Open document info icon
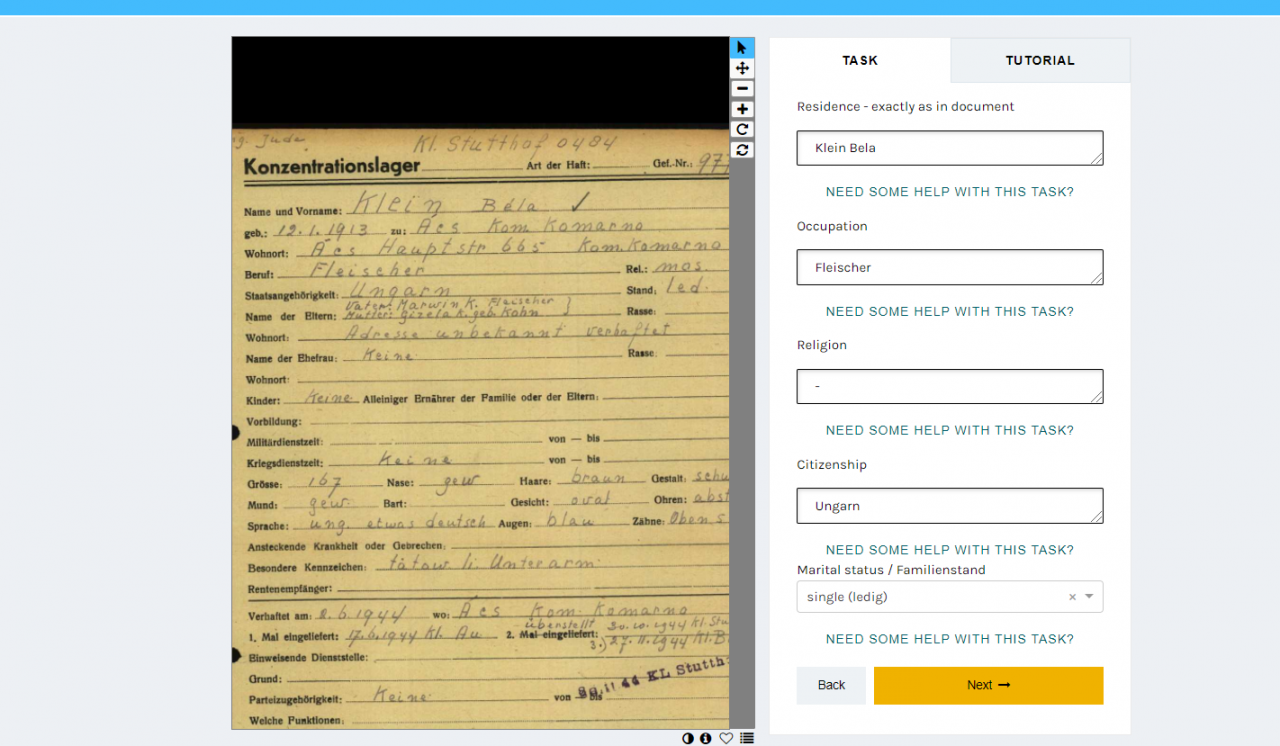The height and width of the screenshot is (746, 1280). click(706, 738)
